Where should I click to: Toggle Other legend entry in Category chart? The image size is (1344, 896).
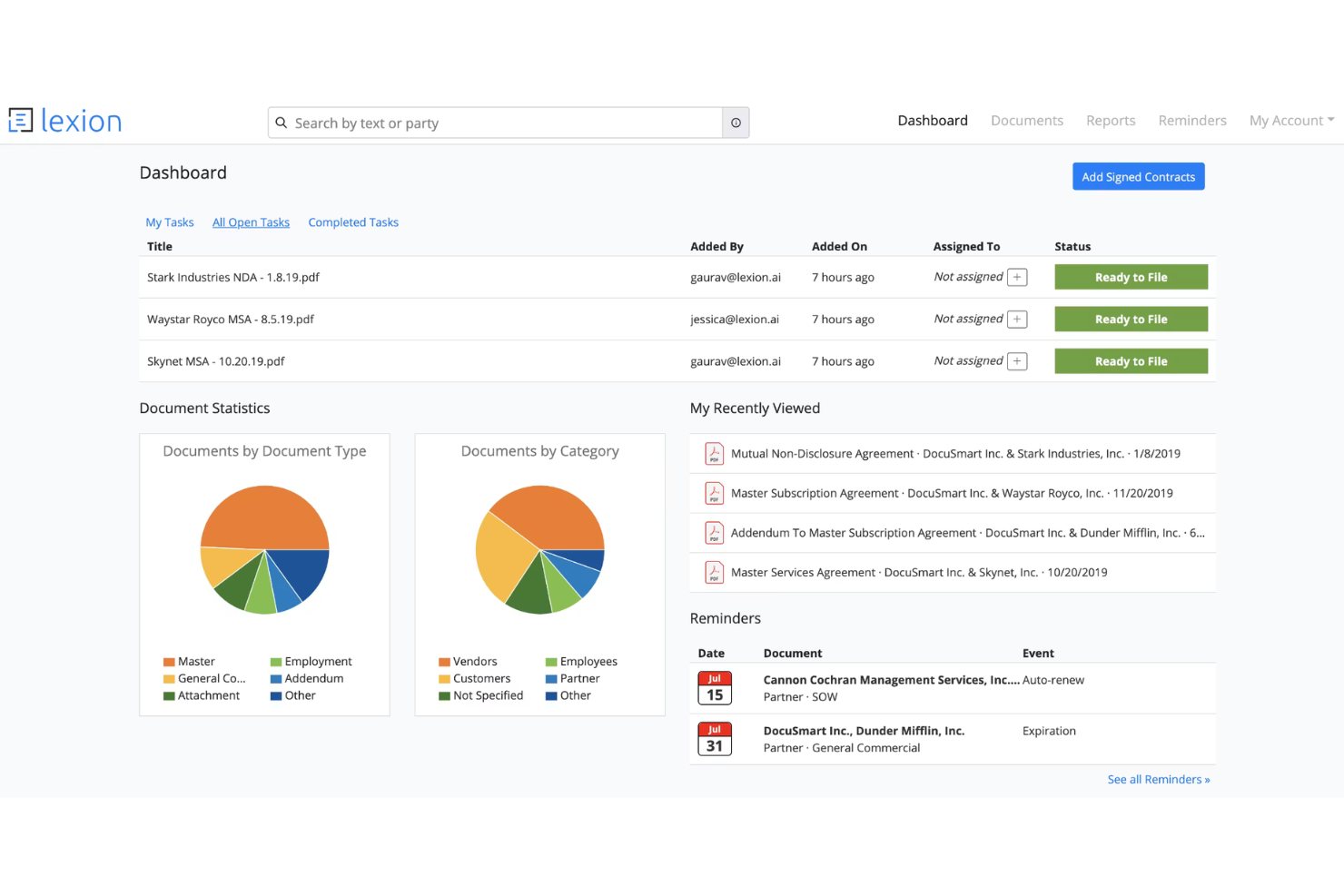[568, 695]
